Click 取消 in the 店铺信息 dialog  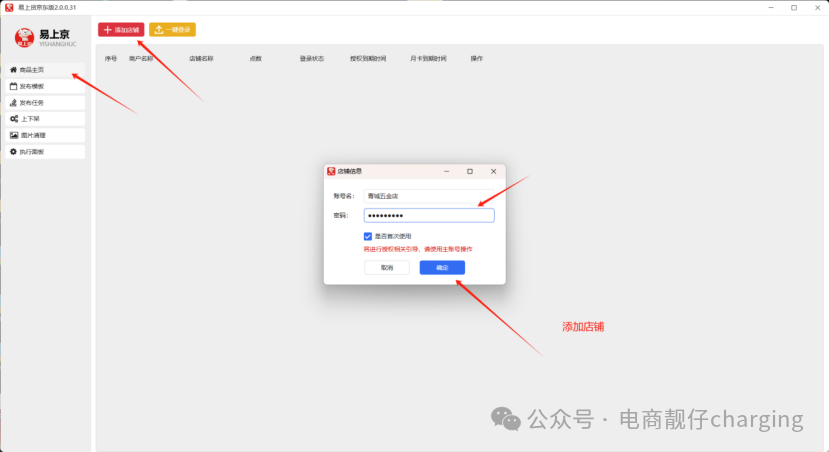pos(387,267)
